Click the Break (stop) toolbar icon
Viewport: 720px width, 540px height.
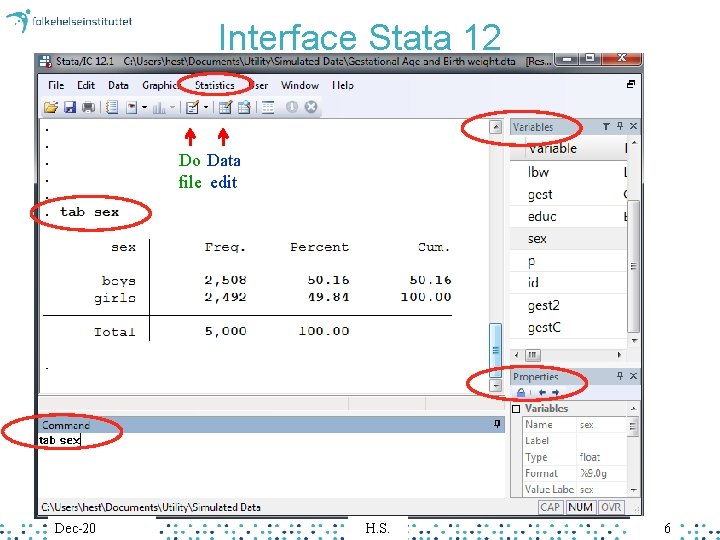coord(311,107)
